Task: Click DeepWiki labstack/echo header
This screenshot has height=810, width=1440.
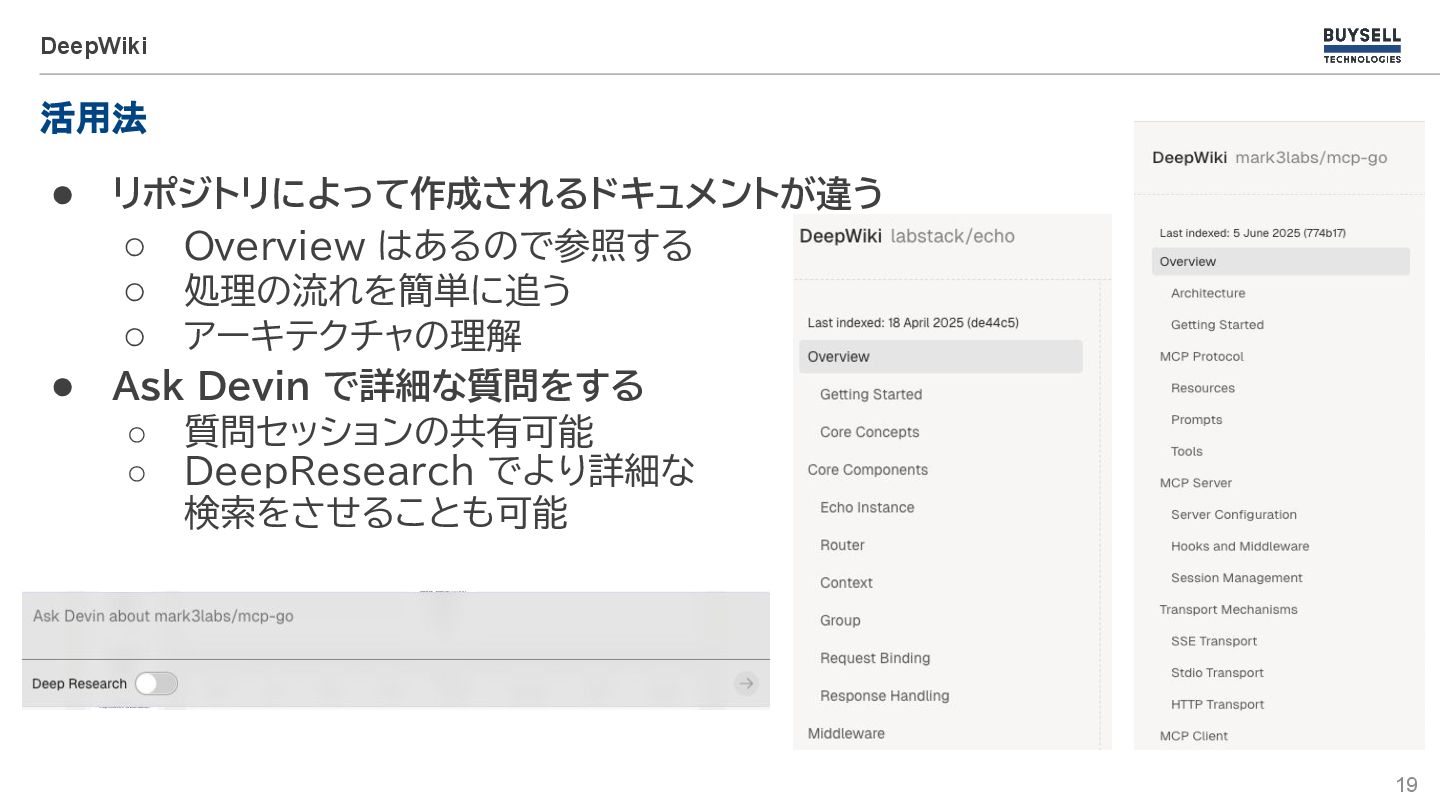Action: point(907,236)
